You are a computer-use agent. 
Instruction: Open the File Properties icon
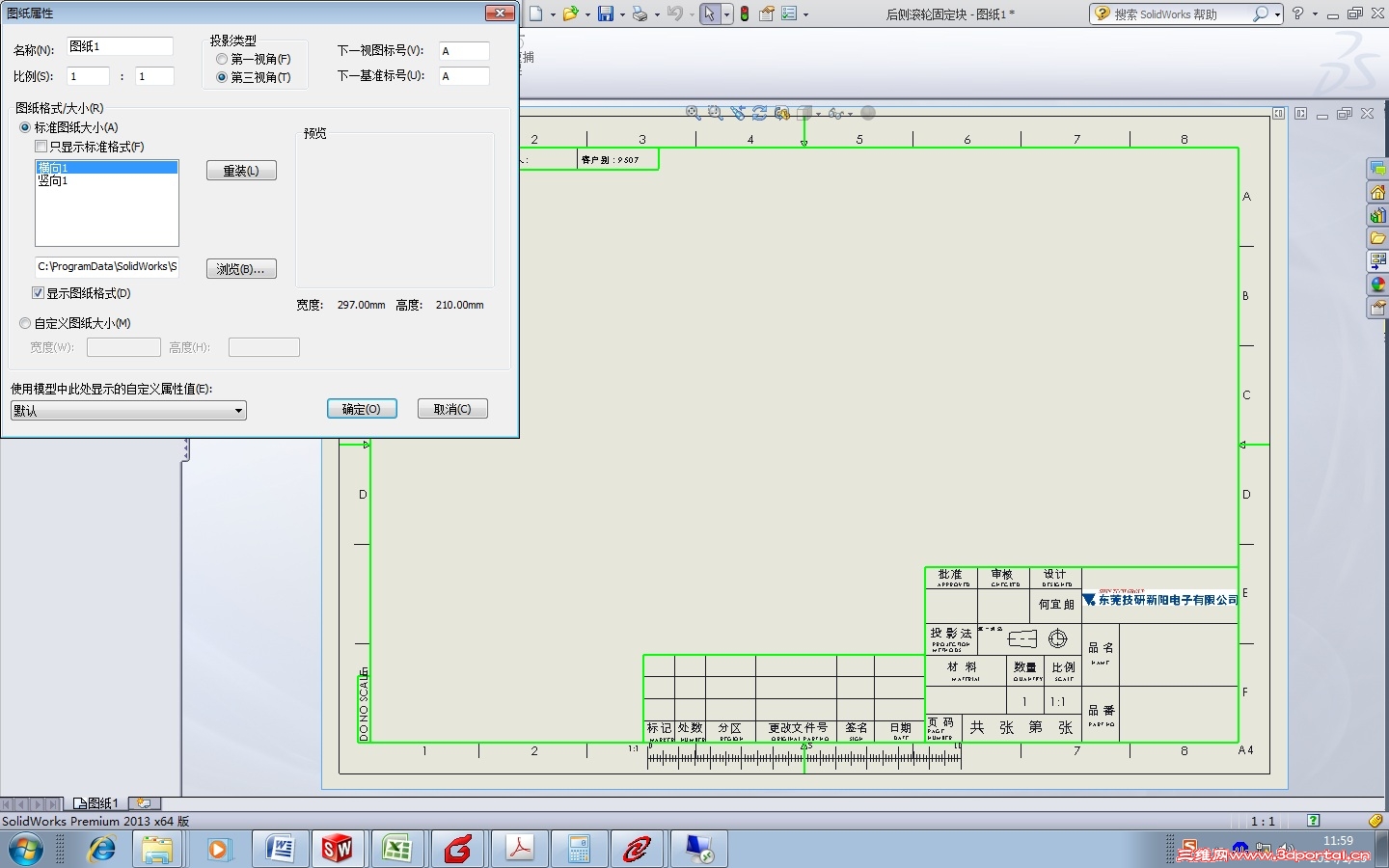(x=767, y=14)
